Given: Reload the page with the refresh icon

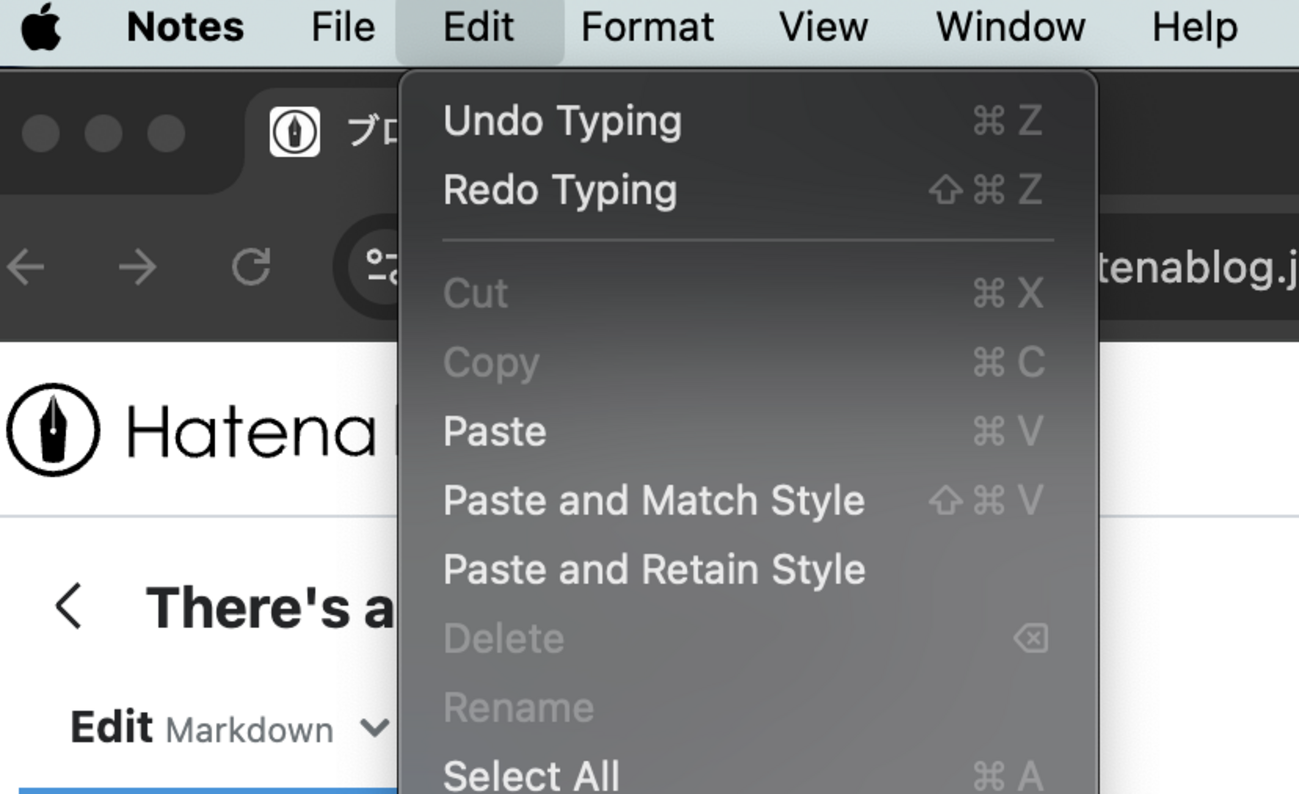Looking at the screenshot, I should point(251,267).
